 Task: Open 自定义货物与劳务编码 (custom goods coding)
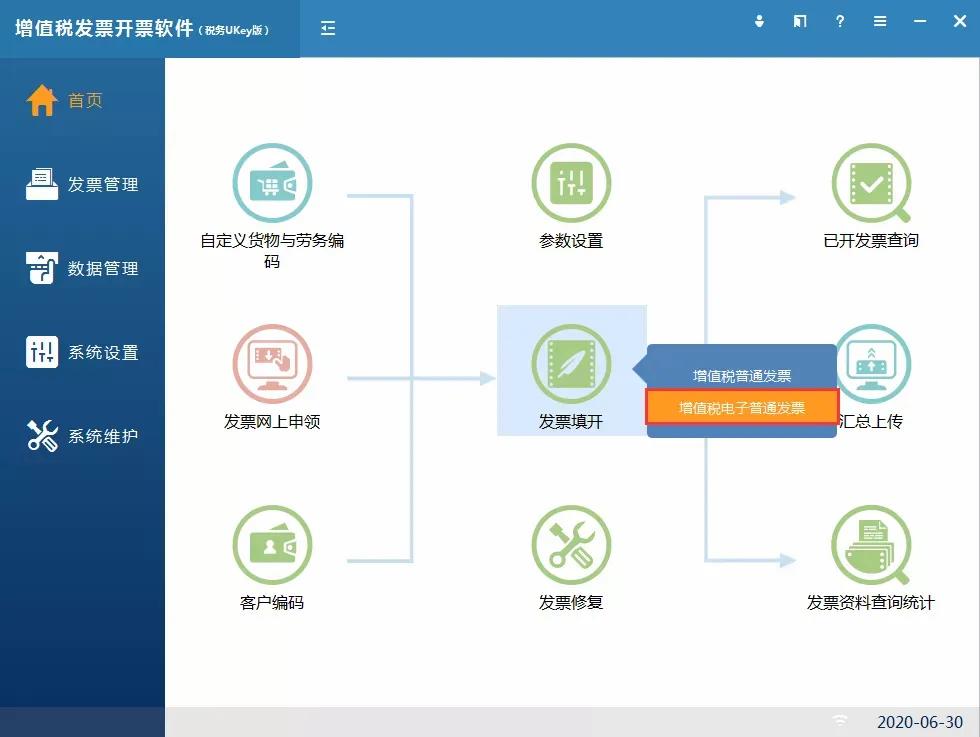272,184
